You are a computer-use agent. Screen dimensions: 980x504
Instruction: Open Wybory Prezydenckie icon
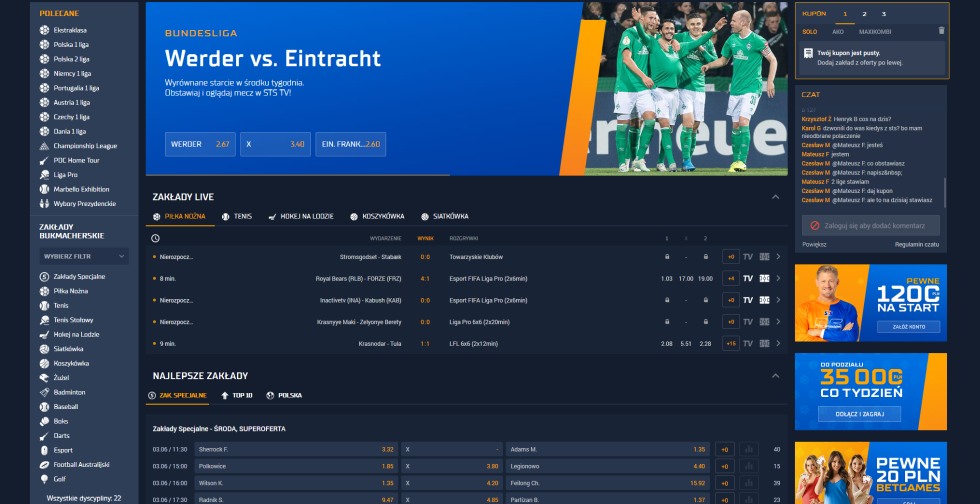[44, 204]
